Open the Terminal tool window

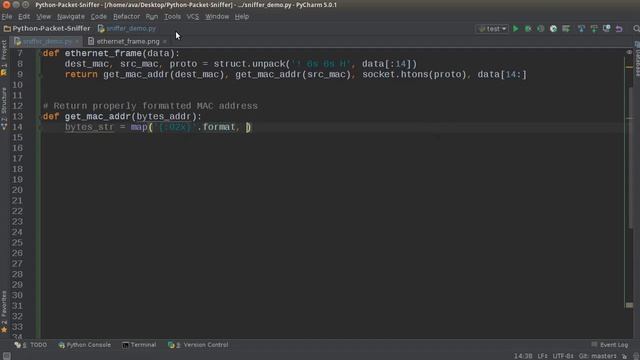139,345
